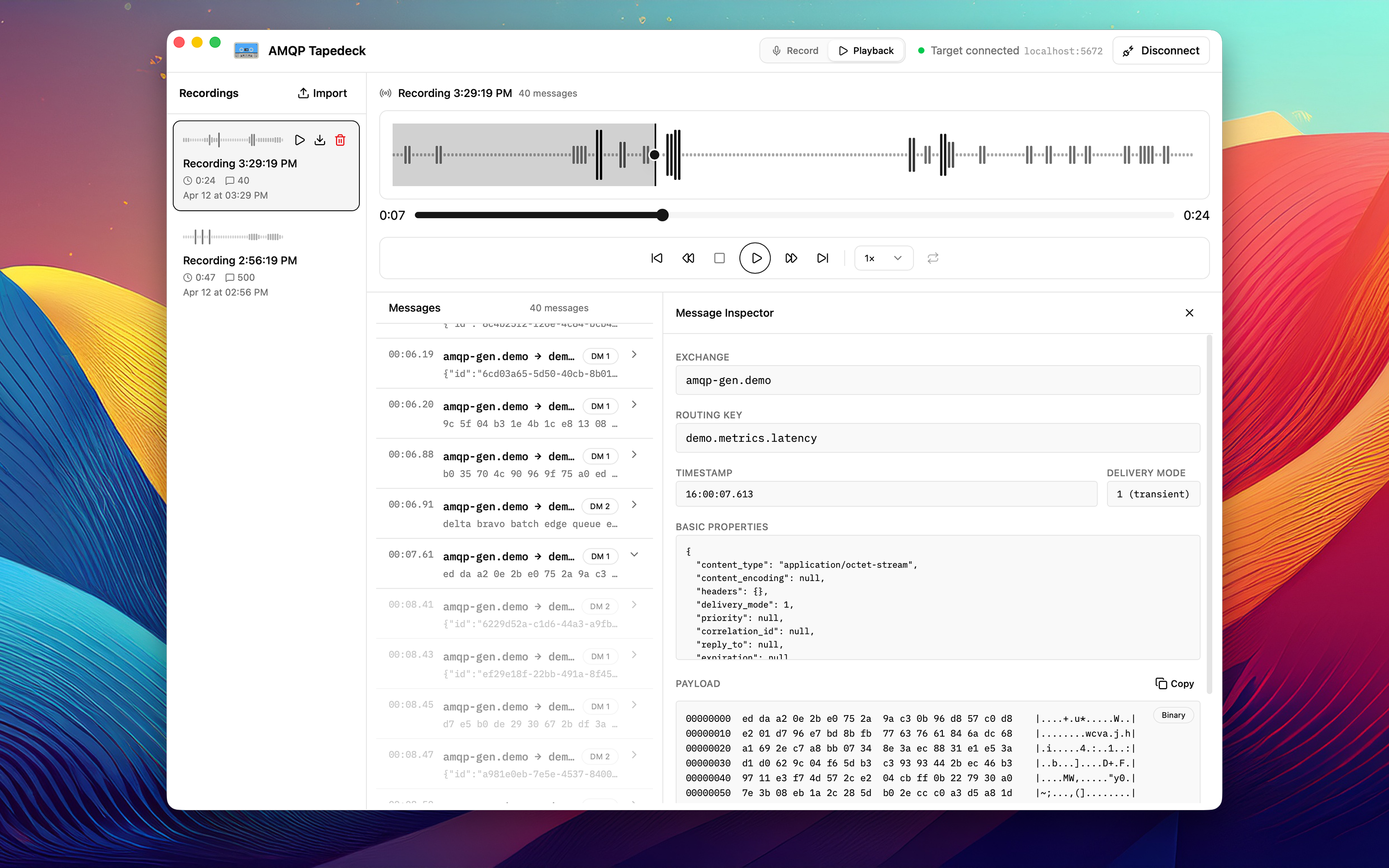The image size is (1389, 868).
Task: Select Recording 2:56:19 PM in the sidebar
Action: [240, 260]
